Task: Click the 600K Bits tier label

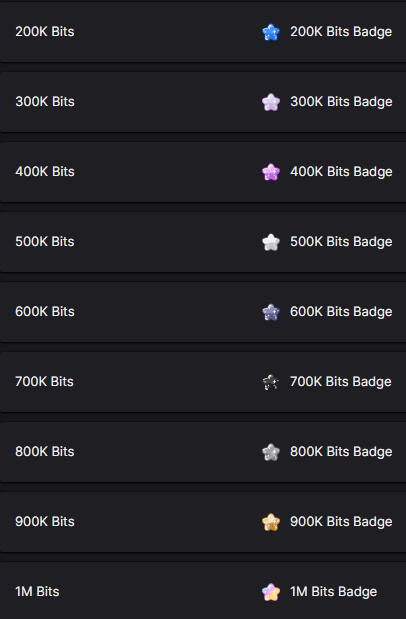Action: pyautogui.click(x=45, y=312)
